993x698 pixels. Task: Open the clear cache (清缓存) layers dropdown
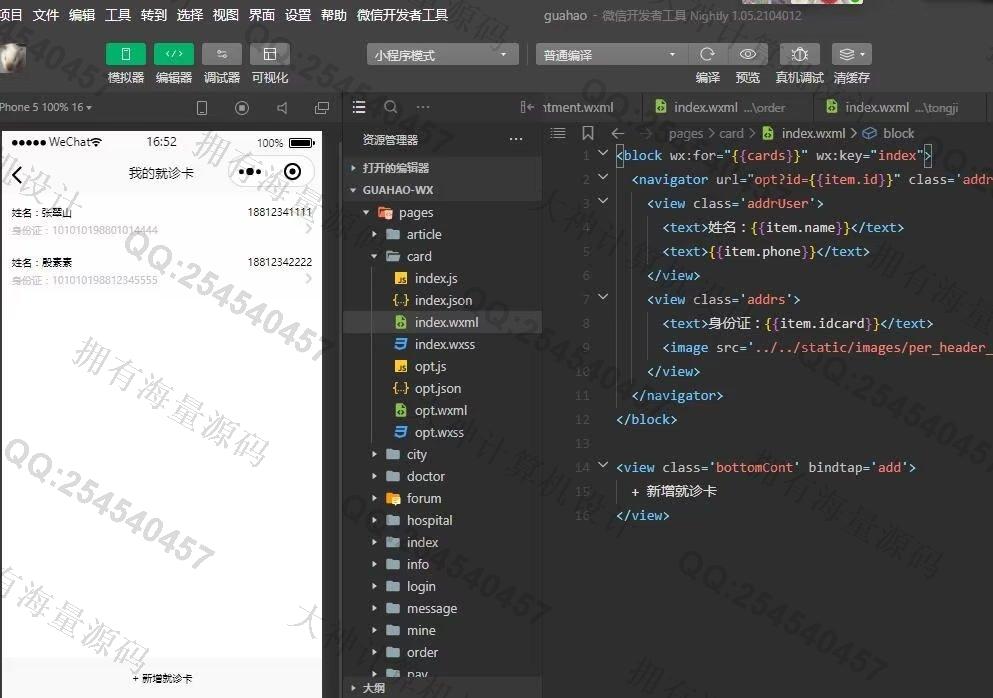(852, 54)
